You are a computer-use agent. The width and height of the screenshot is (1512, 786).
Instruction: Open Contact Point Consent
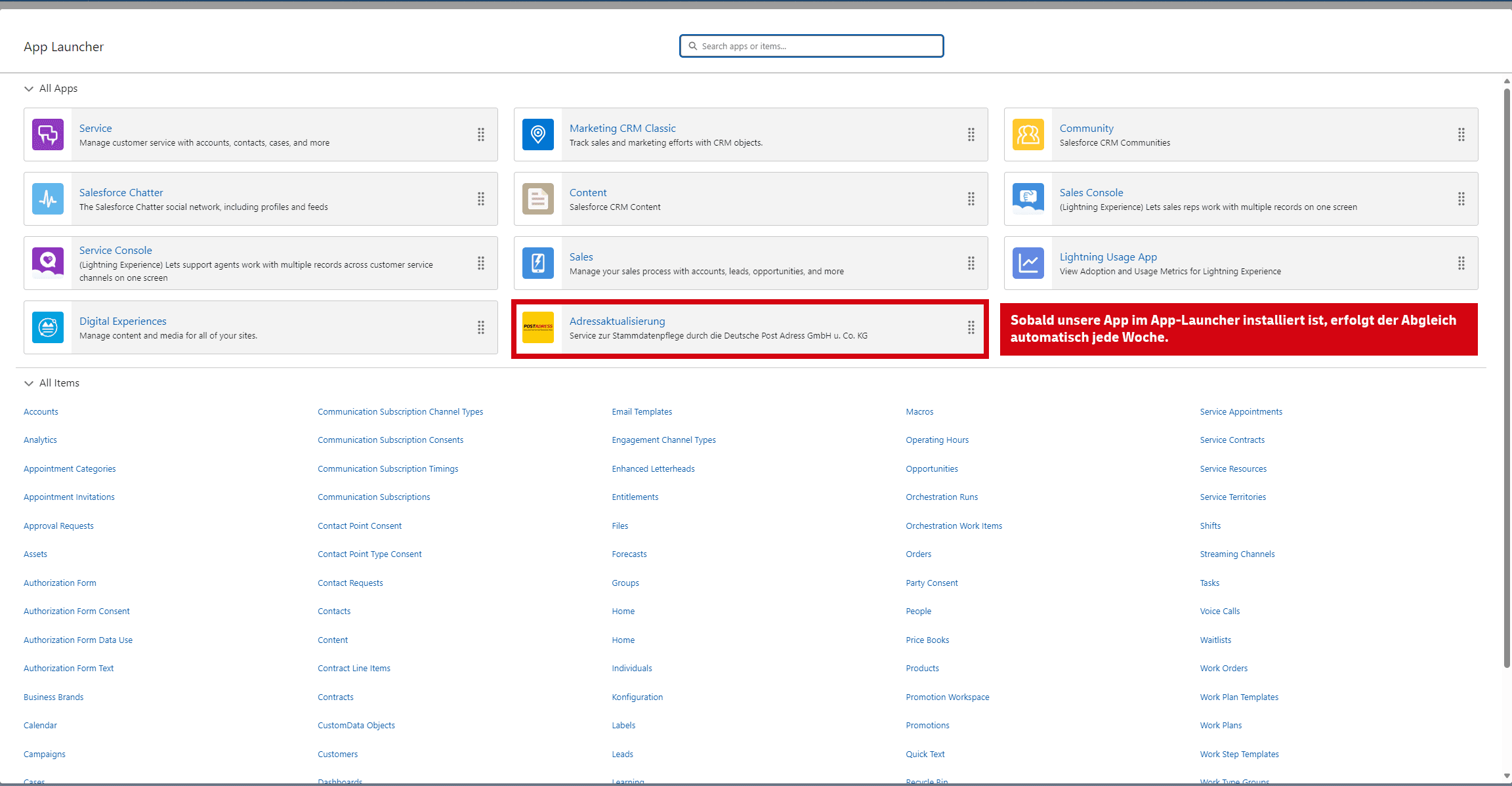click(x=360, y=526)
